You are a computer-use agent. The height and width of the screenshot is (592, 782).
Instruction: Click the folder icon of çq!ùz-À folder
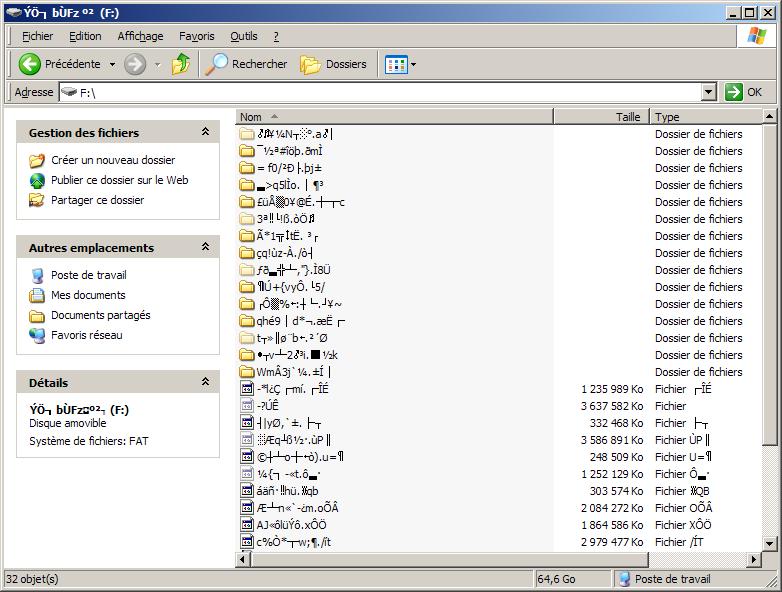[x=246, y=253]
